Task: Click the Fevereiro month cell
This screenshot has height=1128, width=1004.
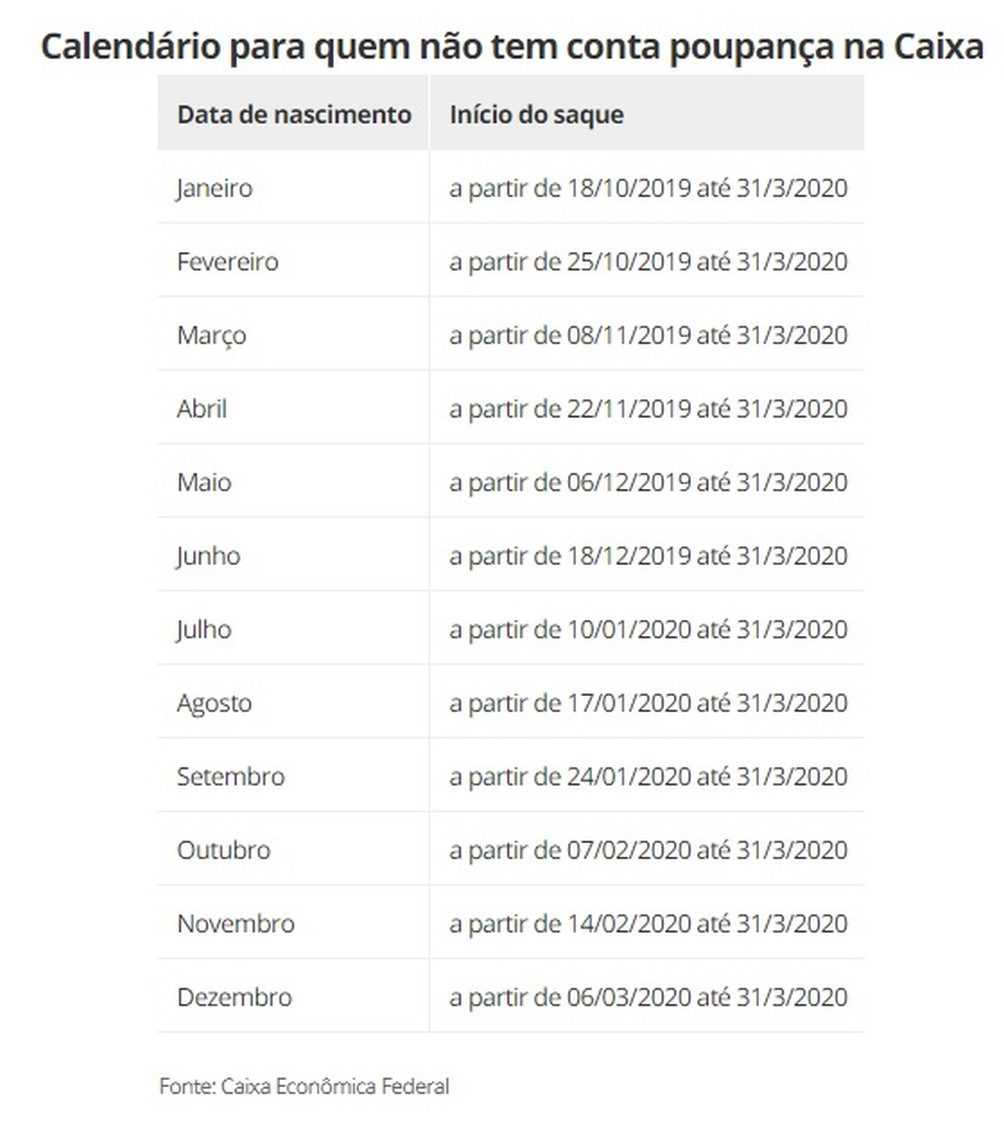Action: coord(228,262)
